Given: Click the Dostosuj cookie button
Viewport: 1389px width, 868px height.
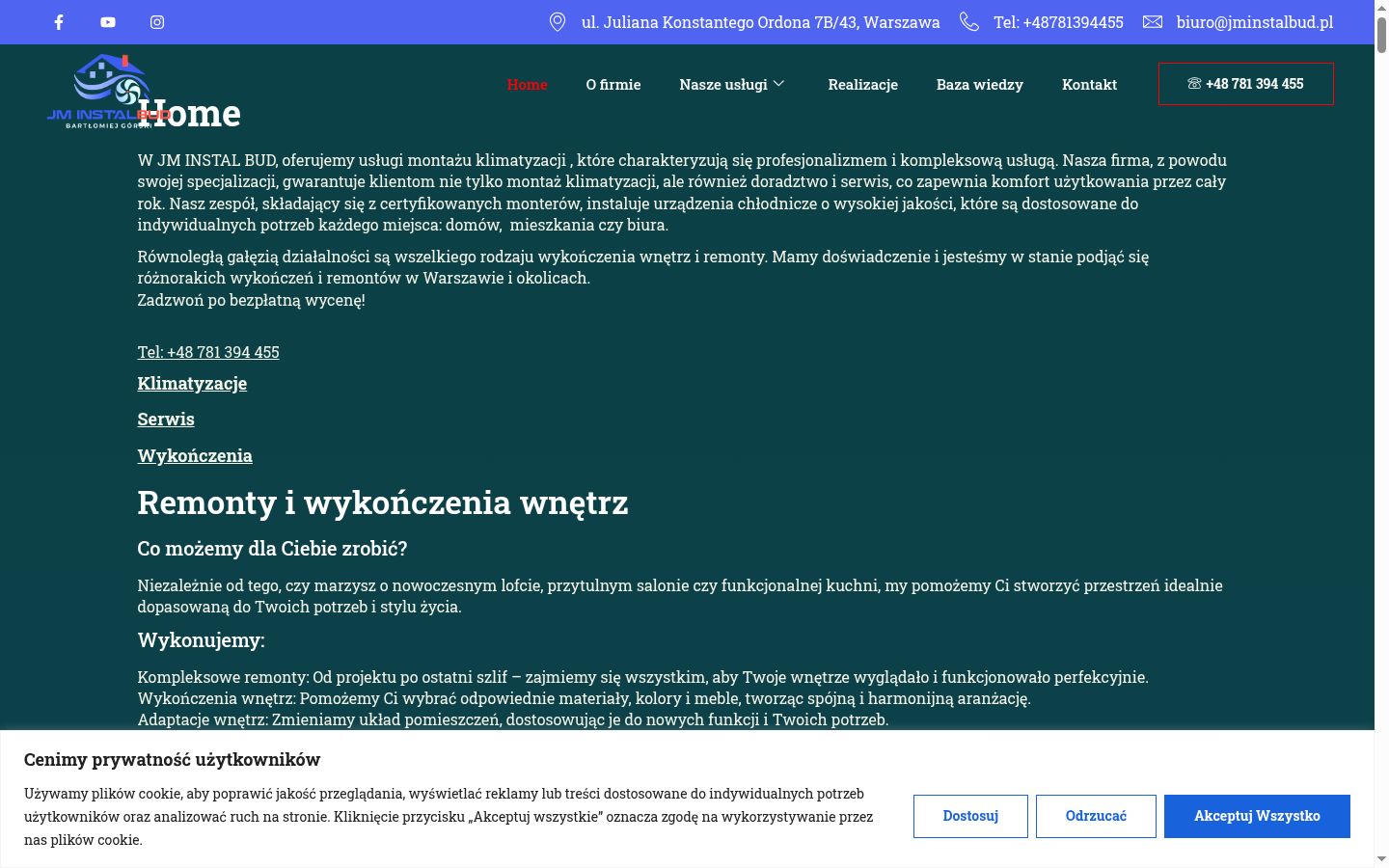Looking at the screenshot, I should 970,816.
